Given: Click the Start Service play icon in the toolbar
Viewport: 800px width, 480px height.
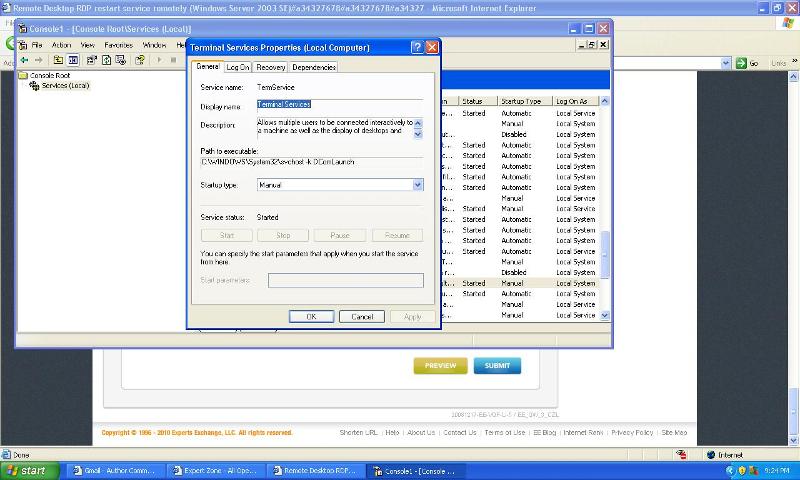Looking at the screenshot, I should 159,60.
